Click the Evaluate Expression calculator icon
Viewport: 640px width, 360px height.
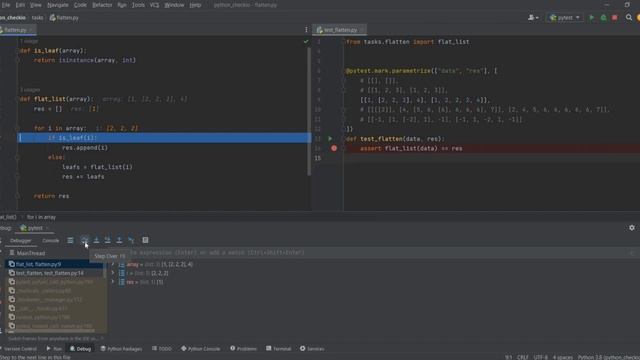pyautogui.click(x=145, y=240)
